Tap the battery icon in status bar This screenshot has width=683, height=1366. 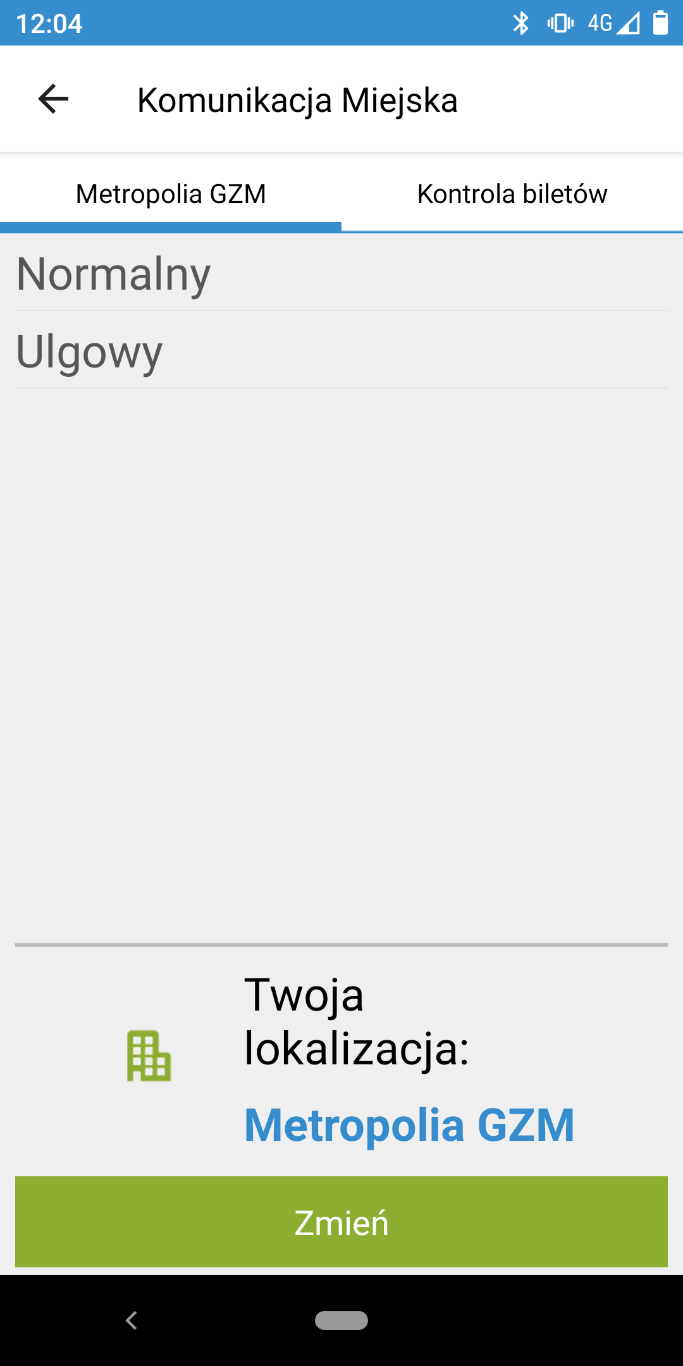(660, 22)
